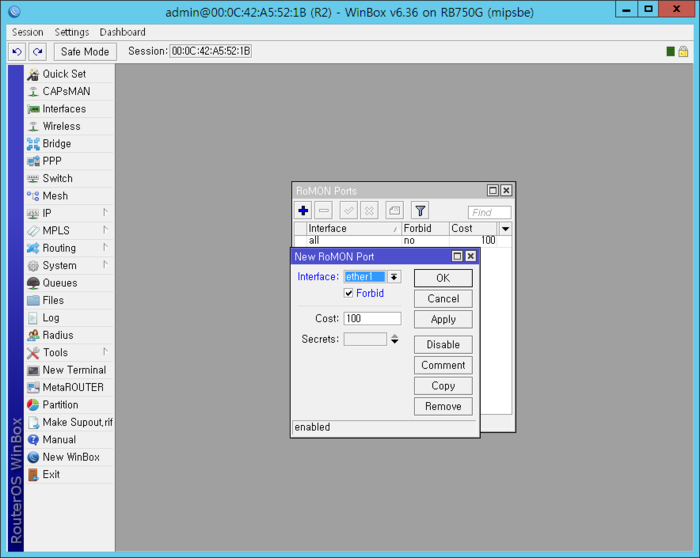The image size is (700, 558).
Task: Click the Secrets up/down arrows
Action: click(x=395, y=339)
